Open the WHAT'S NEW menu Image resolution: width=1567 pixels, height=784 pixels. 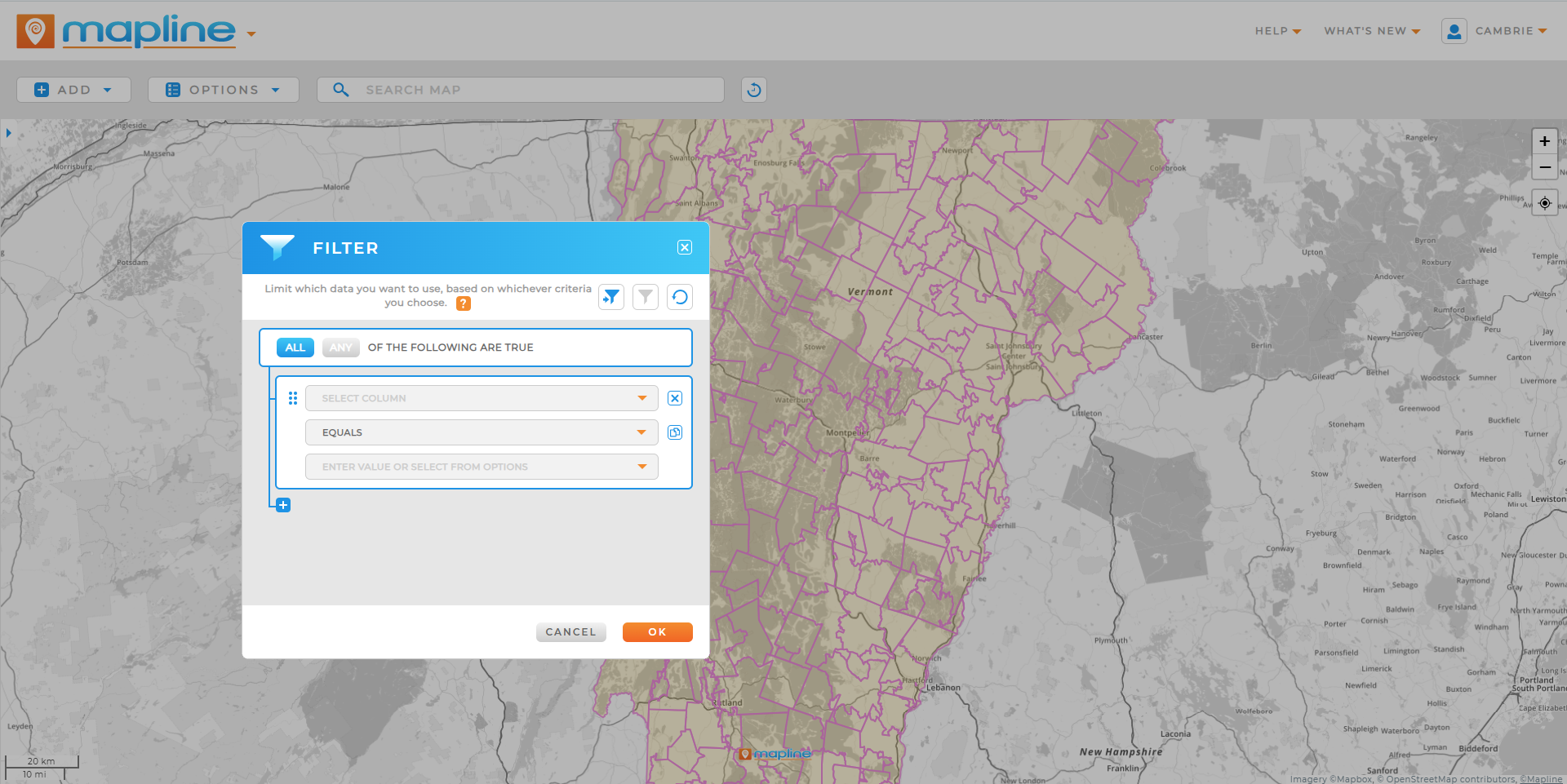click(x=1373, y=31)
